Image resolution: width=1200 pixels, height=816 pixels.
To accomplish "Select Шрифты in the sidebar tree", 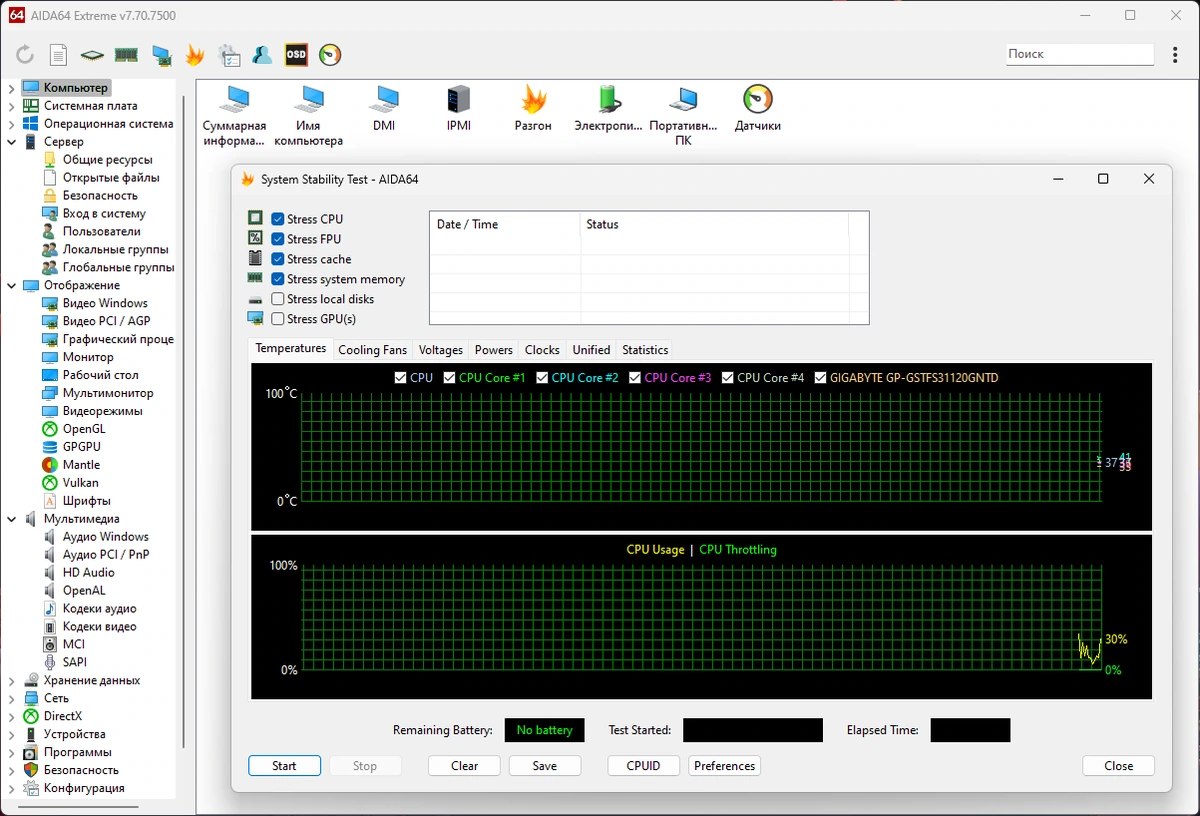I will coord(86,501).
